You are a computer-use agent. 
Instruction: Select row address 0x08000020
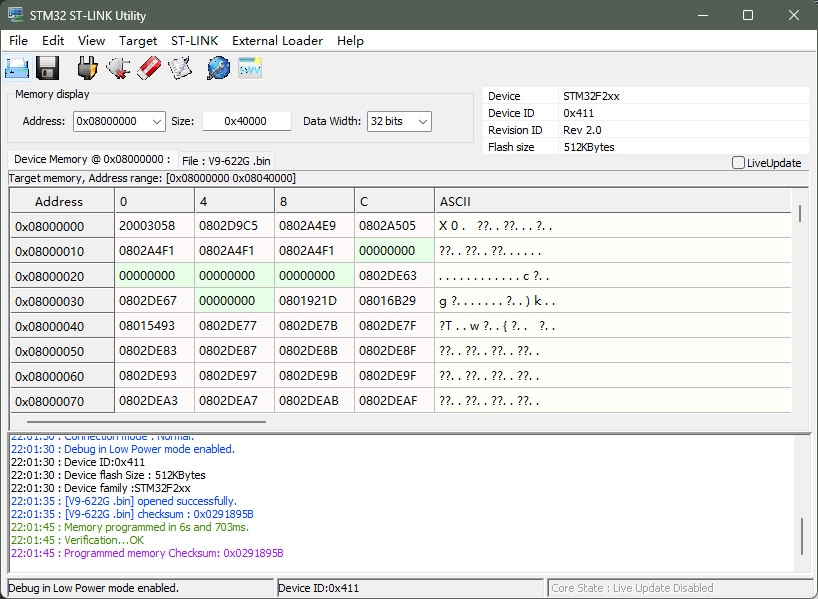pyautogui.click(x=62, y=276)
